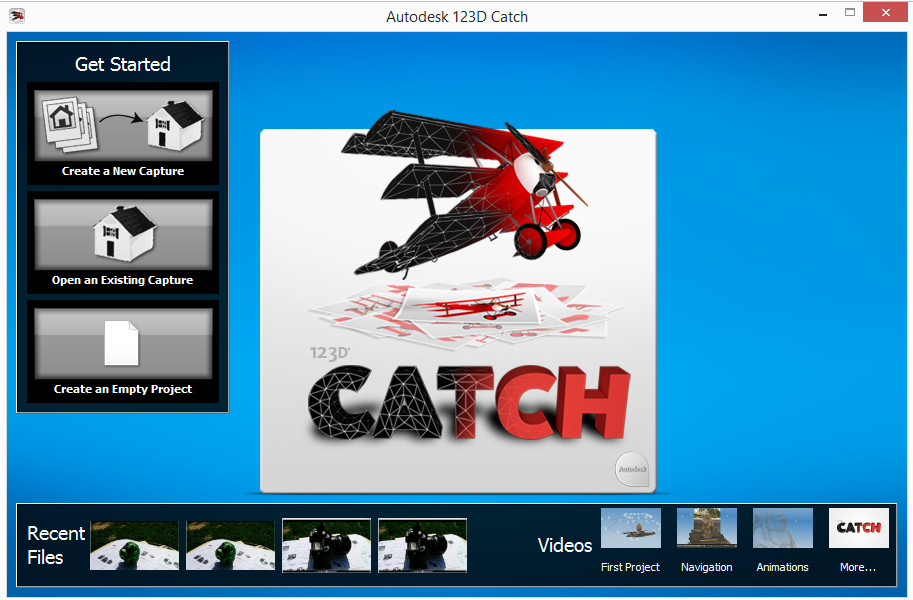Screen dimensions: 913x600
Task: Start Create a New Capture
Action: tap(122, 133)
